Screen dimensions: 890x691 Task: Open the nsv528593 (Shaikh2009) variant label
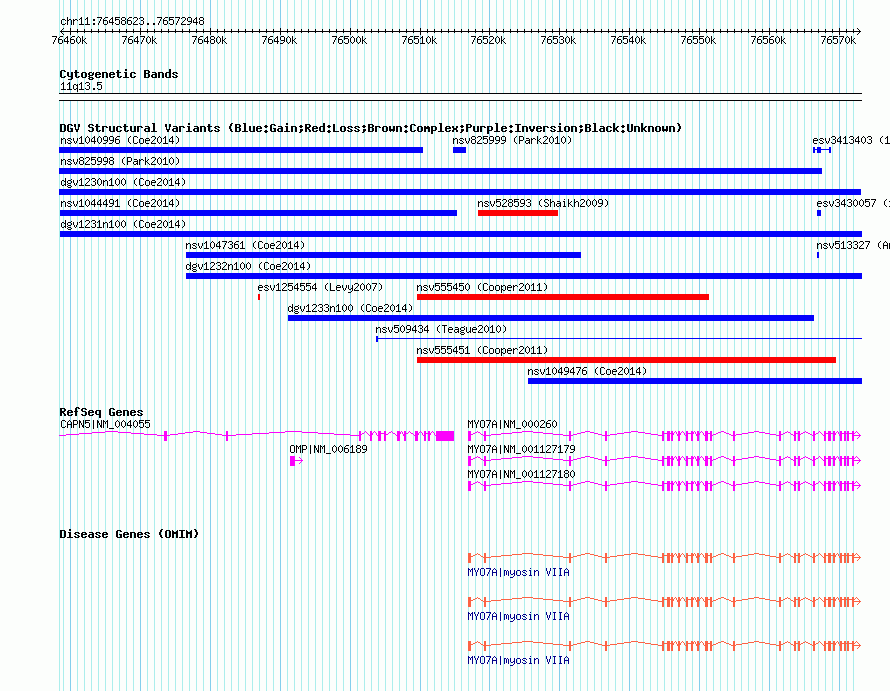pyautogui.click(x=543, y=203)
